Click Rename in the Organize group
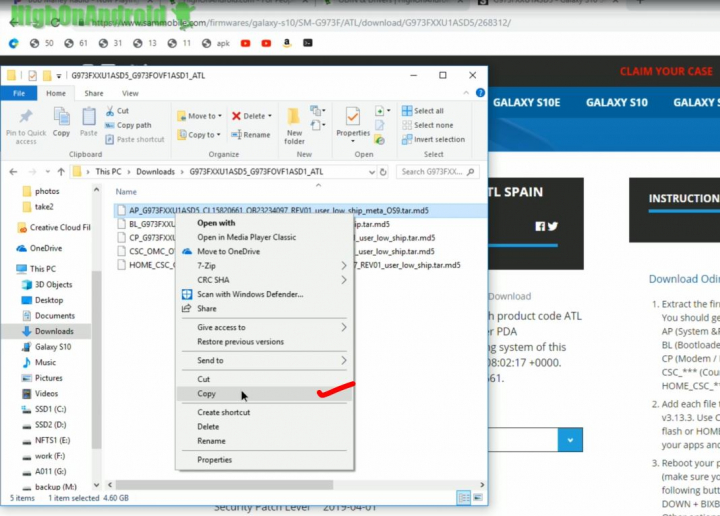 tap(251, 135)
